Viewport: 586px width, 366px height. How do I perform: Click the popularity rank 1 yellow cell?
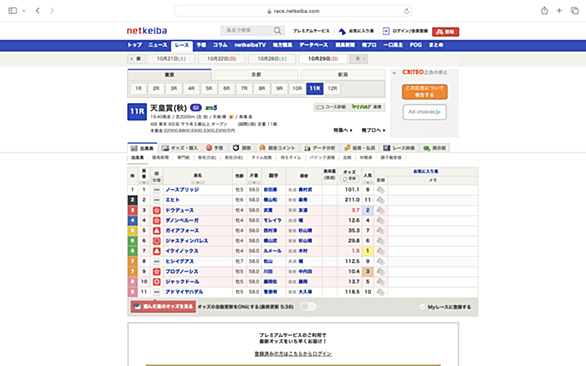pyautogui.click(x=368, y=251)
